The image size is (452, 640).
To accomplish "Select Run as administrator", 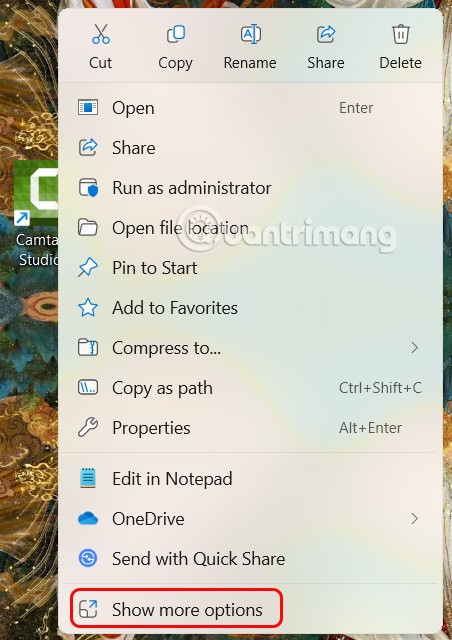I will click(x=251, y=188).
